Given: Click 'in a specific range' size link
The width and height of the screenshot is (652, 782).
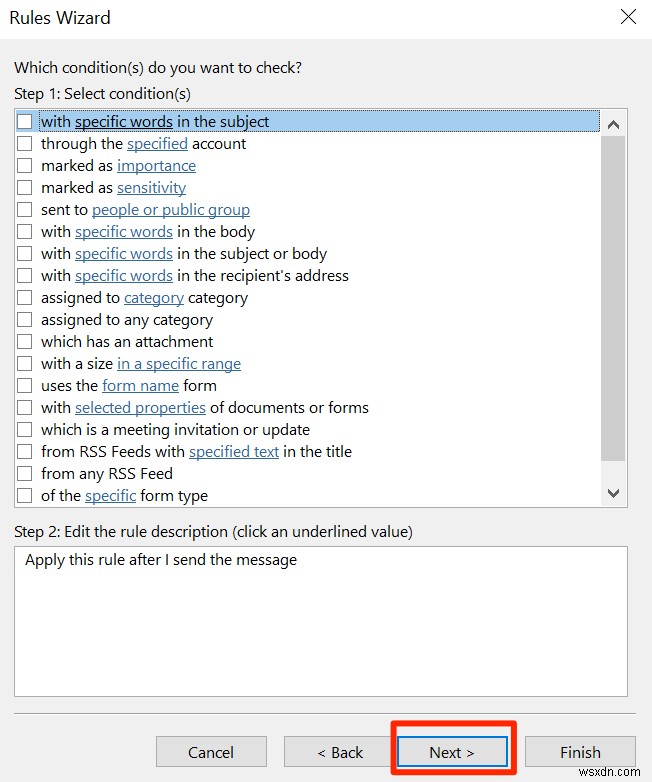Looking at the screenshot, I should click(179, 364).
